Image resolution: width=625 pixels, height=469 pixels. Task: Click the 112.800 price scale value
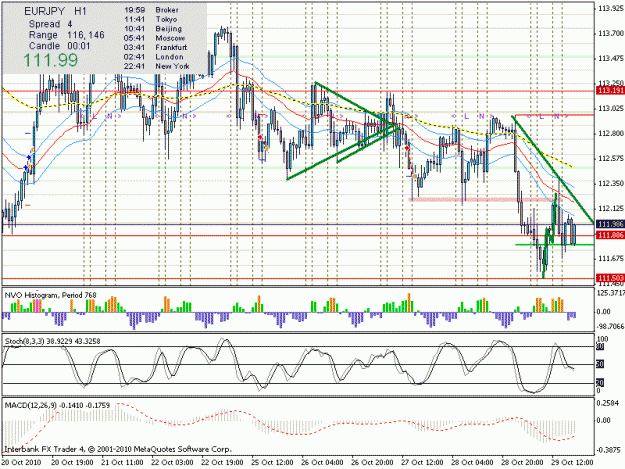611,133
